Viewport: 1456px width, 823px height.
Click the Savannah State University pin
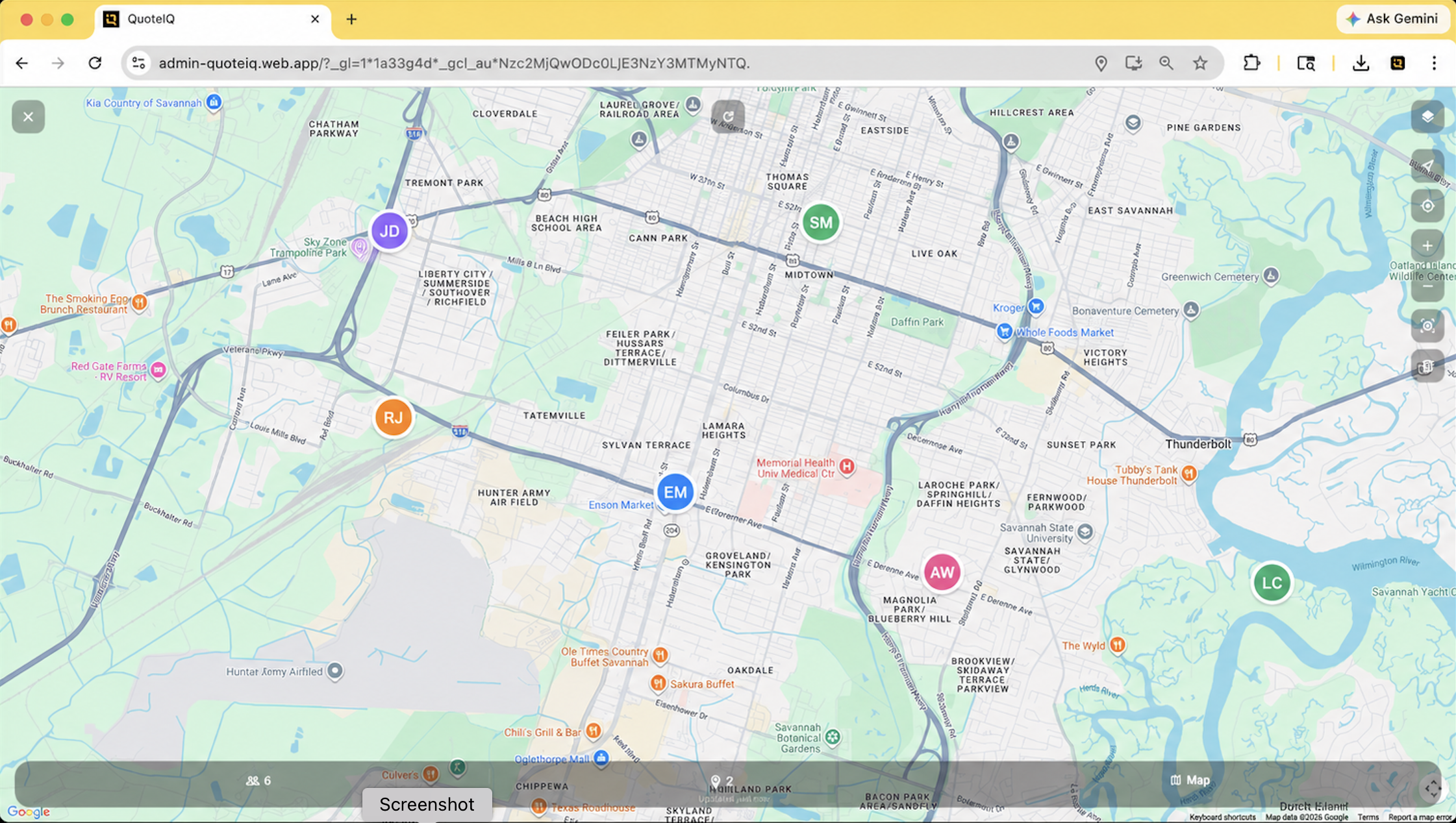[1085, 532]
